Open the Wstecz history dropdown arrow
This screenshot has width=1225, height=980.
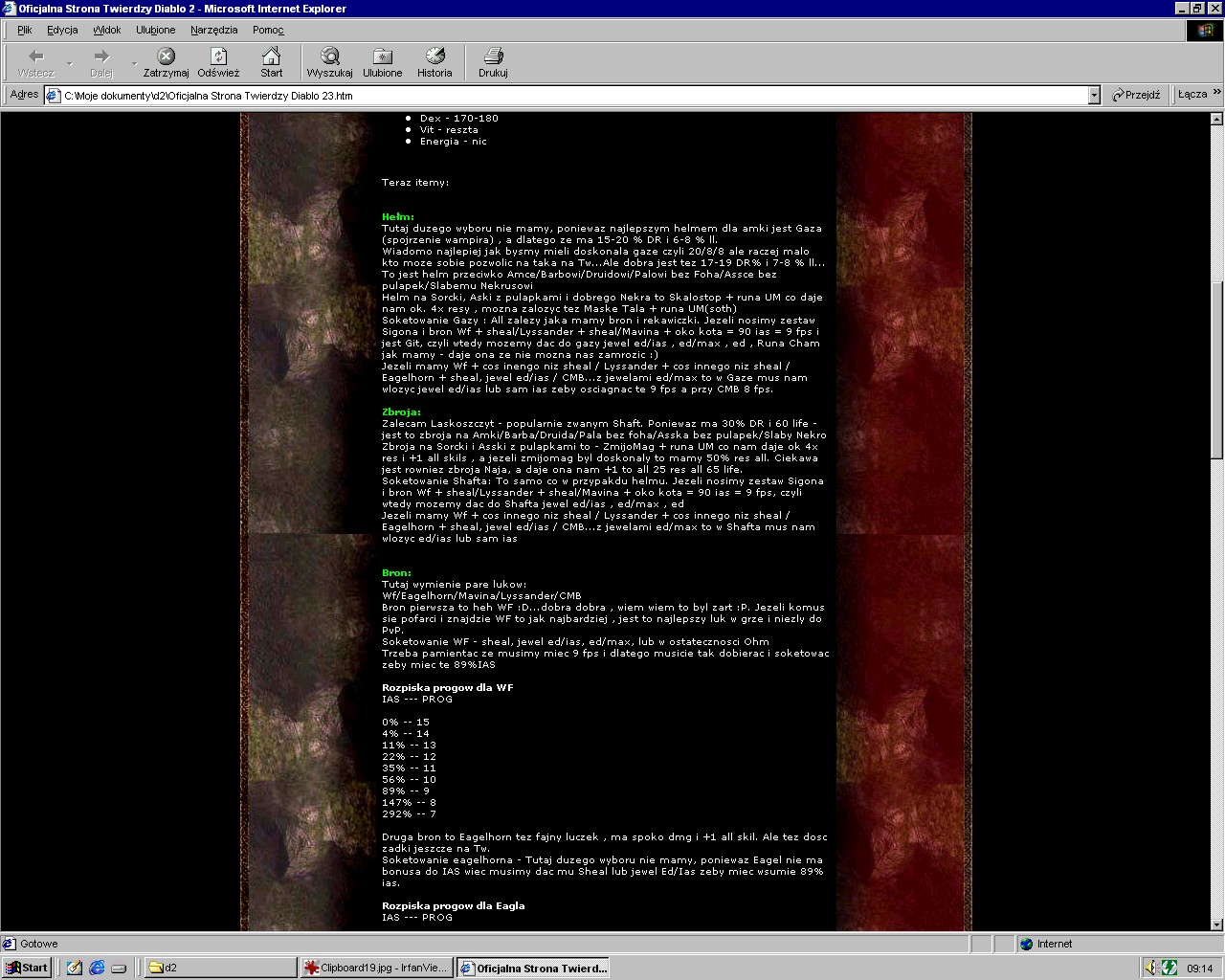(x=69, y=64)
